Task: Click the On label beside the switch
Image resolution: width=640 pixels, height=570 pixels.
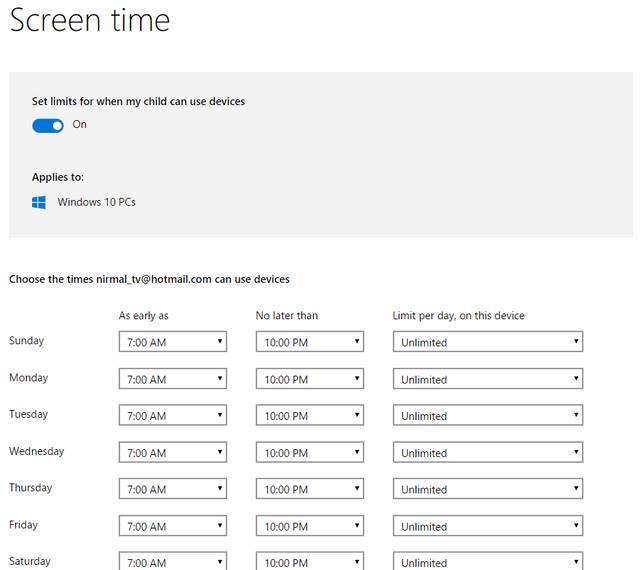Action: pos(80,125)
